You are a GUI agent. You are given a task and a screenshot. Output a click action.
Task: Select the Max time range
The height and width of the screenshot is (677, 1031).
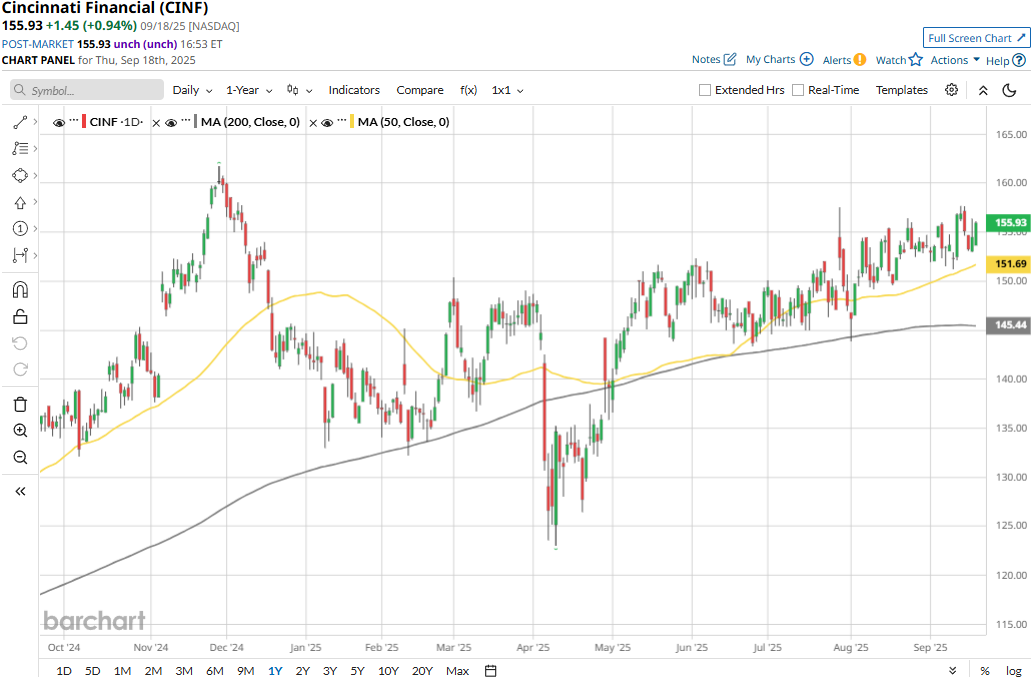458,670
